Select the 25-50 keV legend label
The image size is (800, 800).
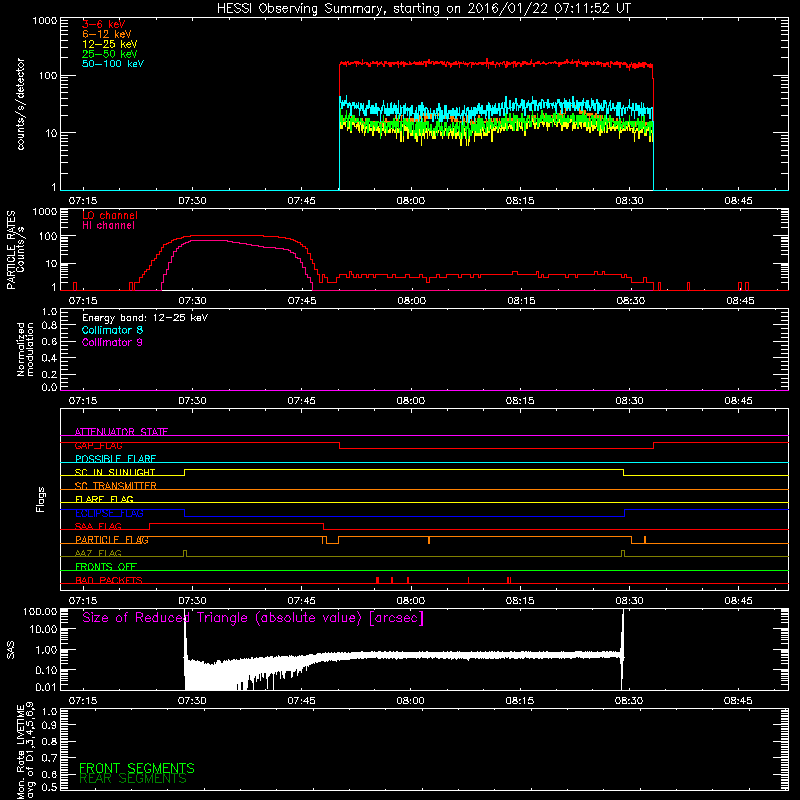110,54
